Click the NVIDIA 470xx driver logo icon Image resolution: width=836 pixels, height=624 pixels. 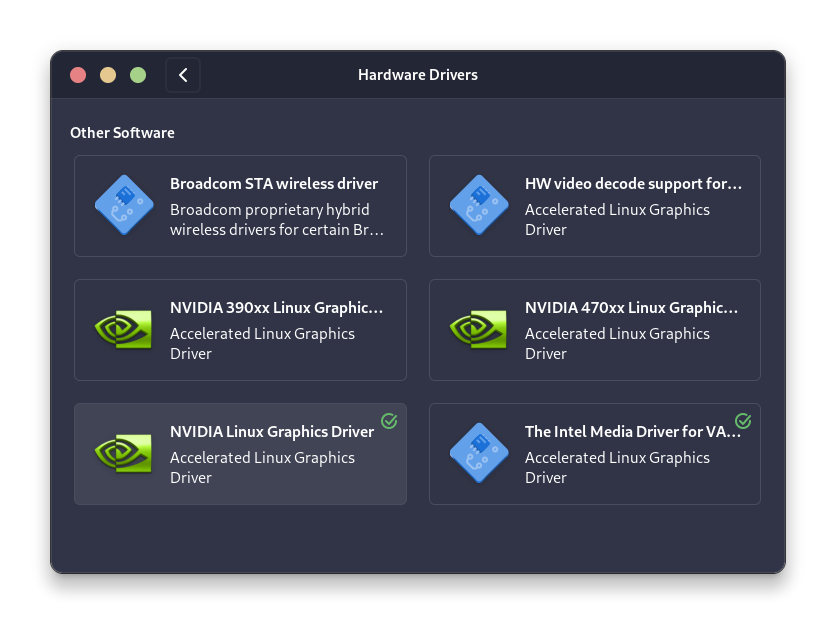pos(478,329)
